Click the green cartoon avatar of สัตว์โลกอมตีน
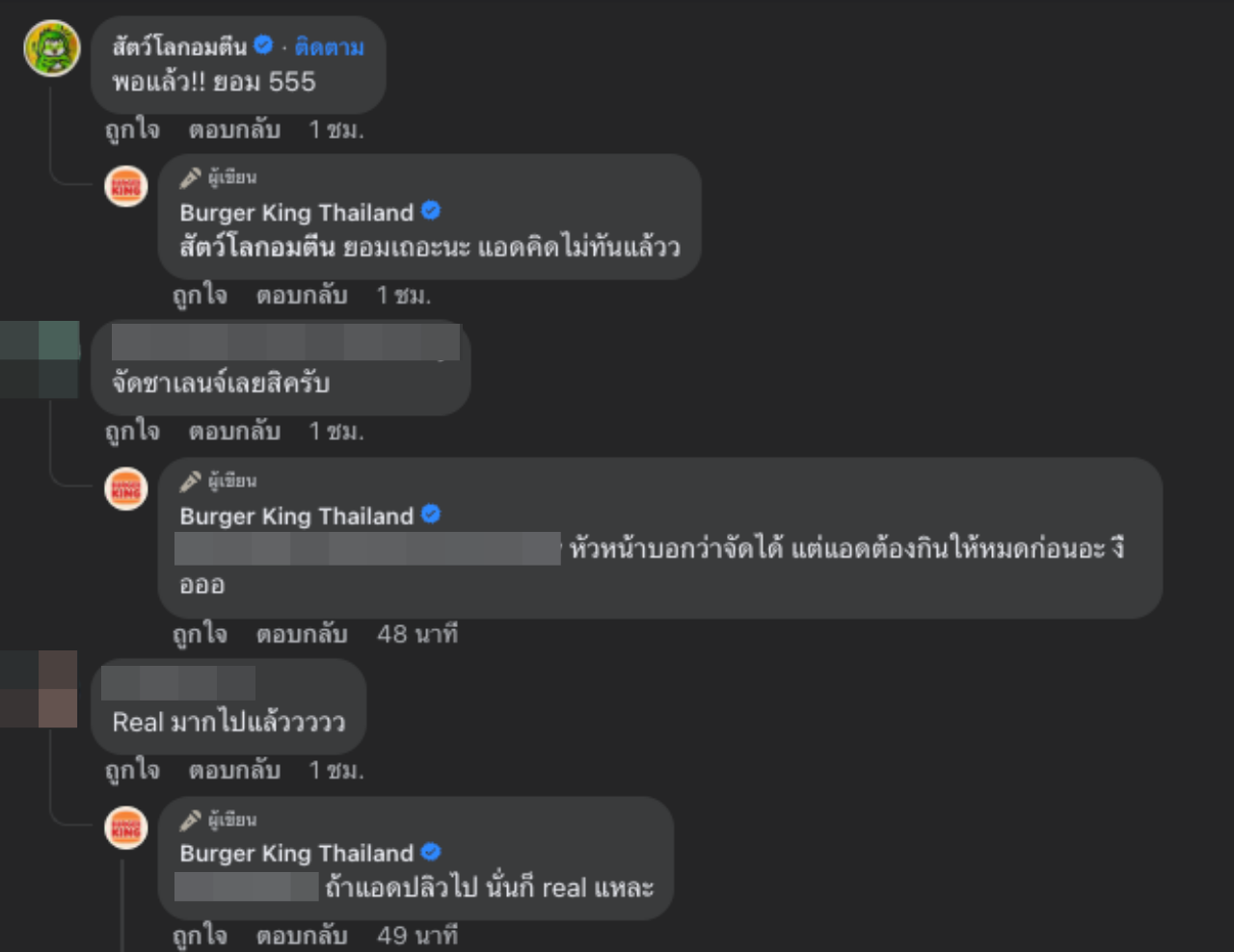Screen dimensions: 1234x952 [52, 48]
